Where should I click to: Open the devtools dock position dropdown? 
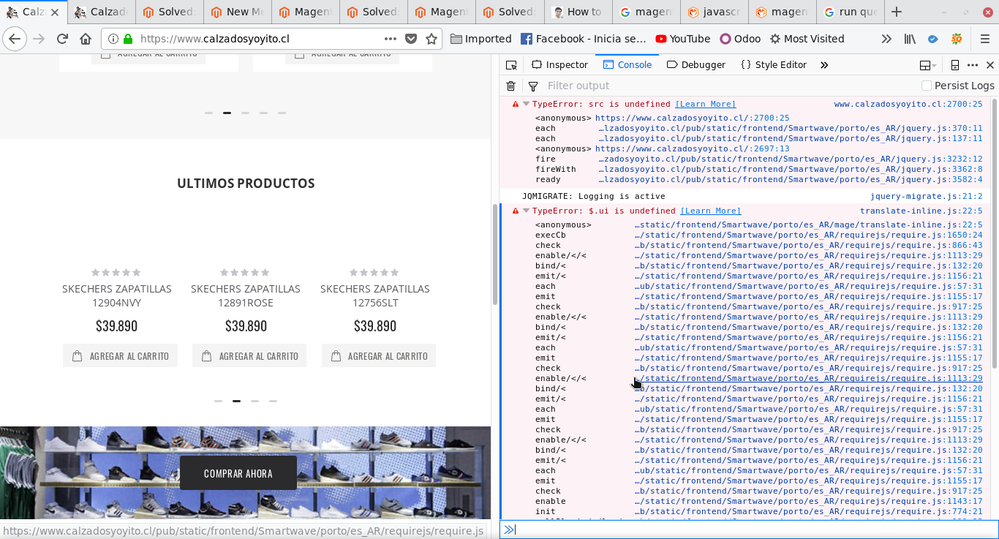tap(928, 65)
